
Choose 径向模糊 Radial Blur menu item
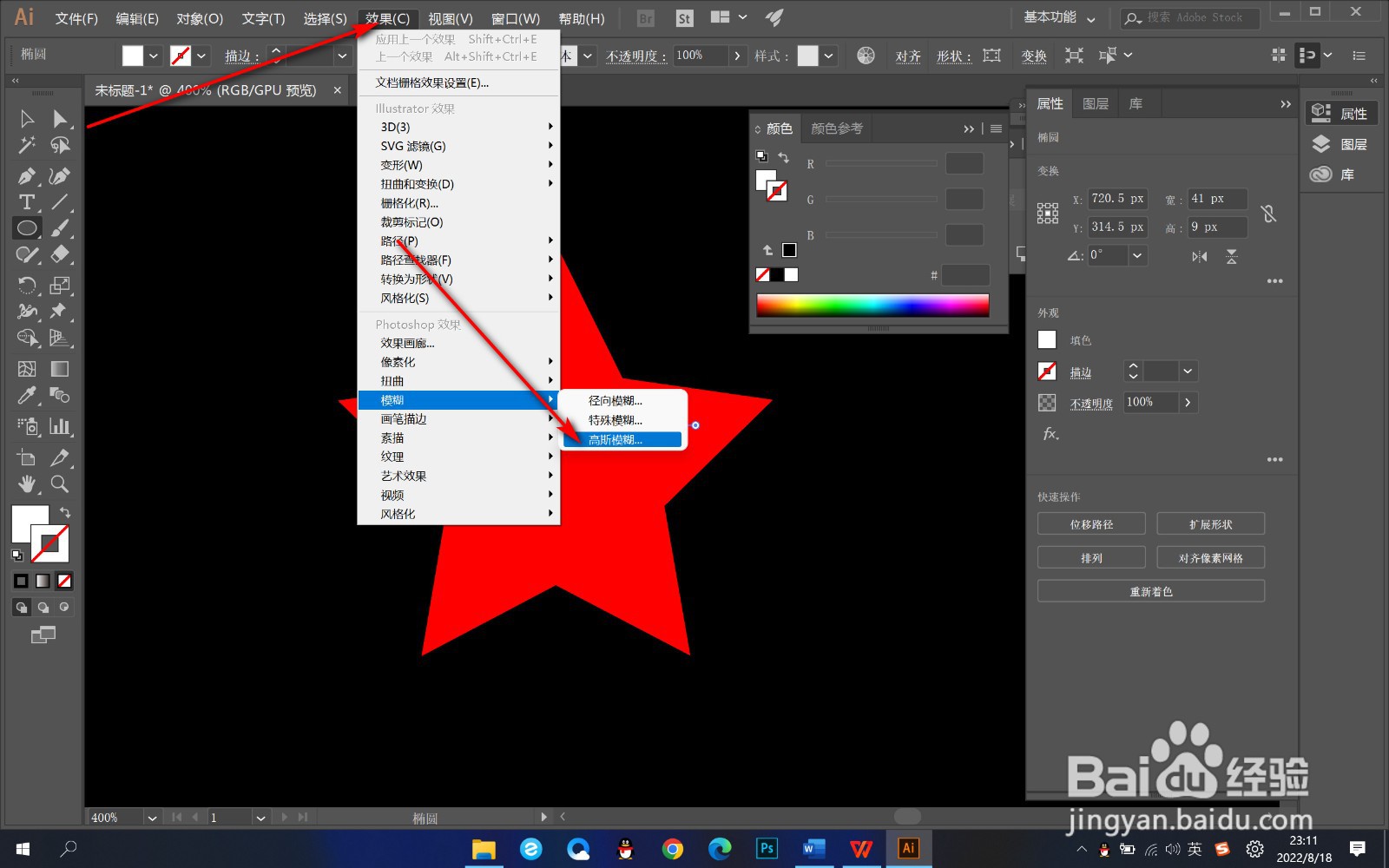(622, 401)
